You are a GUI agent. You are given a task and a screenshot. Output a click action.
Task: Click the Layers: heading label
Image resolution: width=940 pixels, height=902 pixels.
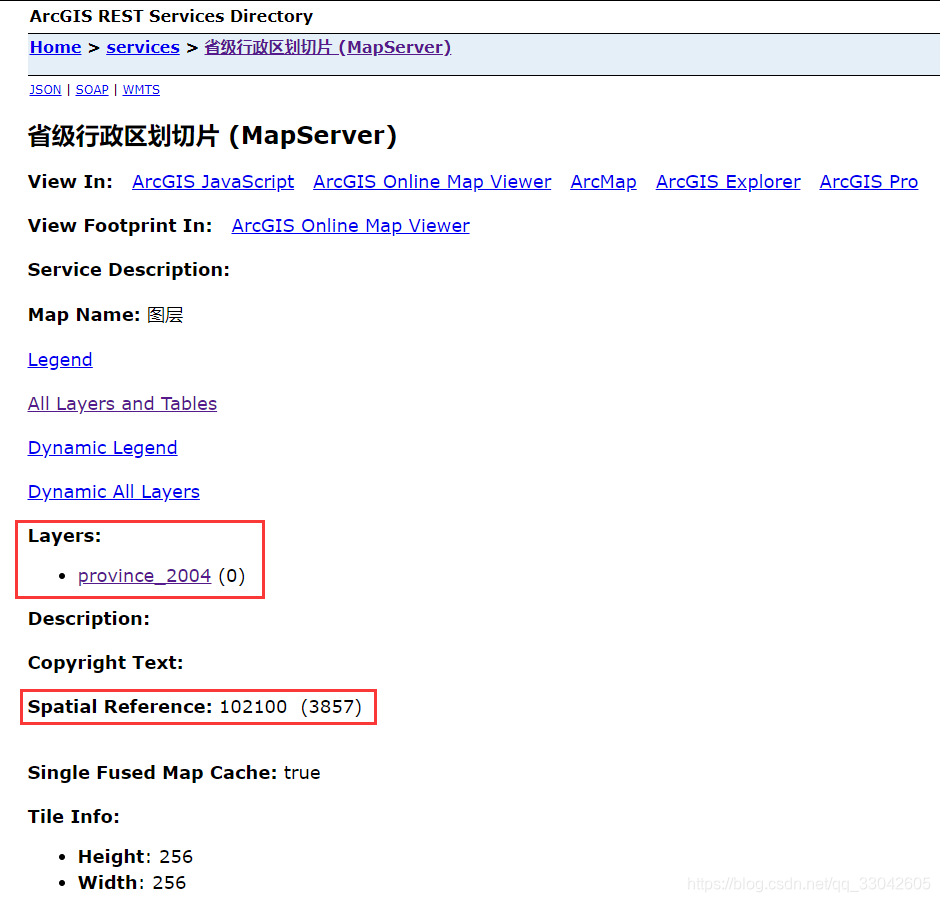pos(64,535)
